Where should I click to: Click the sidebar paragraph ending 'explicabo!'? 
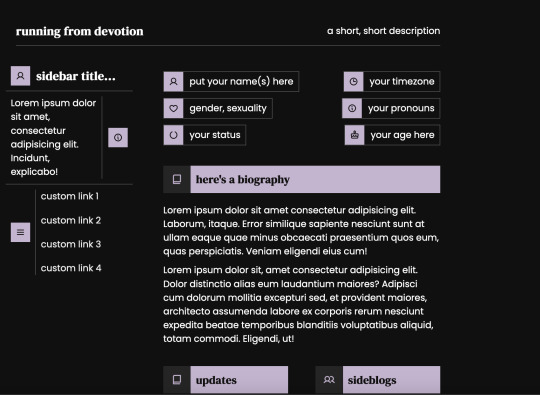(53, 137)
